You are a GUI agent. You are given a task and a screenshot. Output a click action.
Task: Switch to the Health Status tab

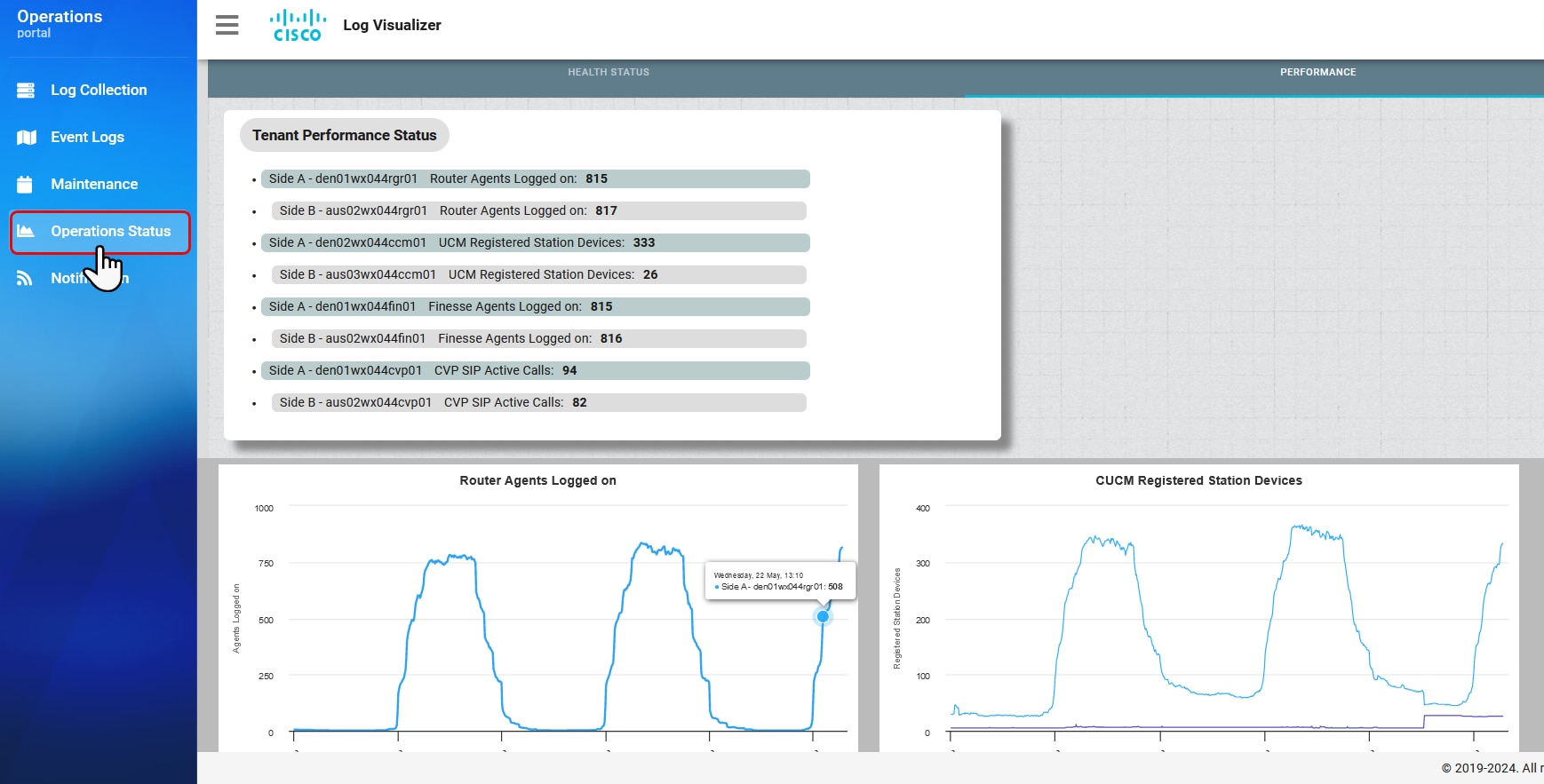click(609, 72)
